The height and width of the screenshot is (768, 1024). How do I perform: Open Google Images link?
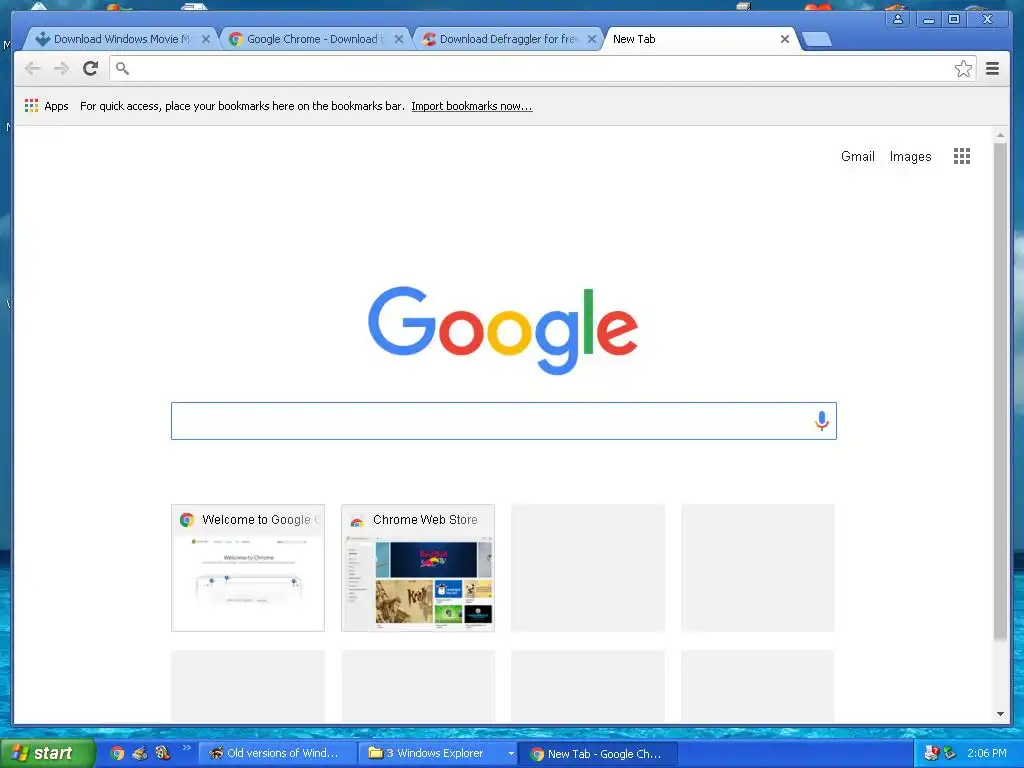910,156
